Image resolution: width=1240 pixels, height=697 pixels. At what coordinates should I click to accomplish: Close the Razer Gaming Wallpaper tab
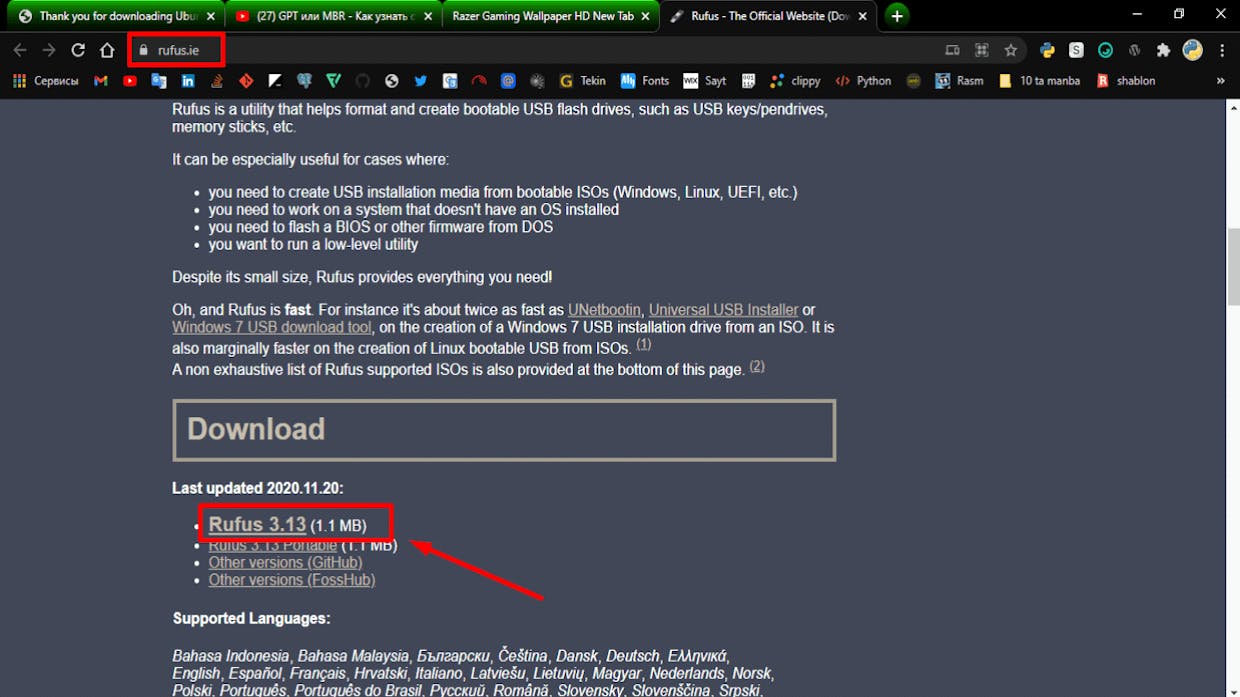[645, 16]
